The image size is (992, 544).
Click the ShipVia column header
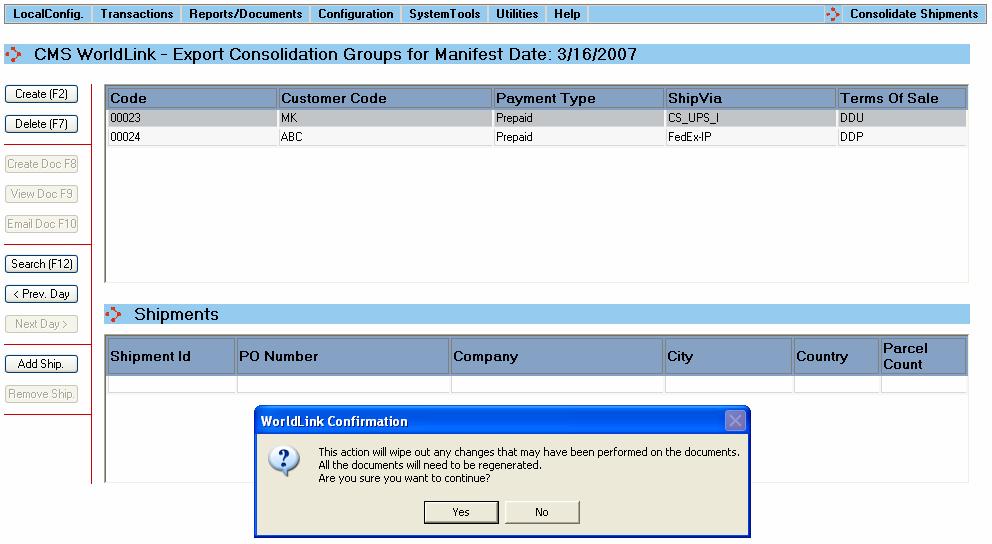pyautogui.click(x=750, y=98)
